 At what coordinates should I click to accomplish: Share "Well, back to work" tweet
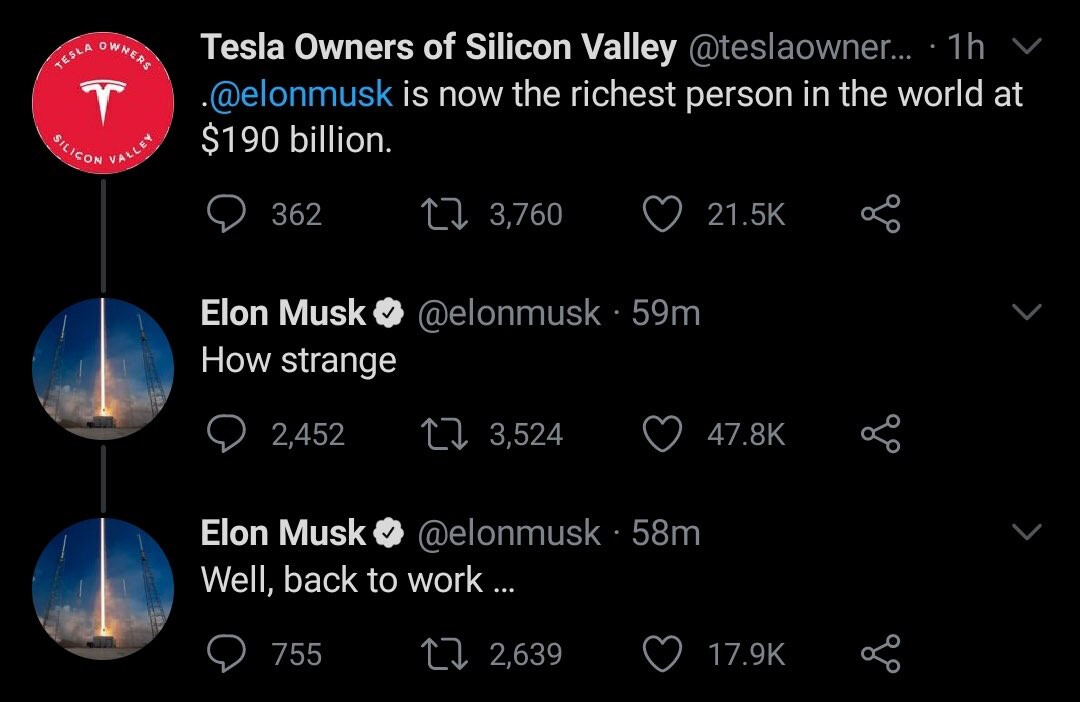click(880, 653)
